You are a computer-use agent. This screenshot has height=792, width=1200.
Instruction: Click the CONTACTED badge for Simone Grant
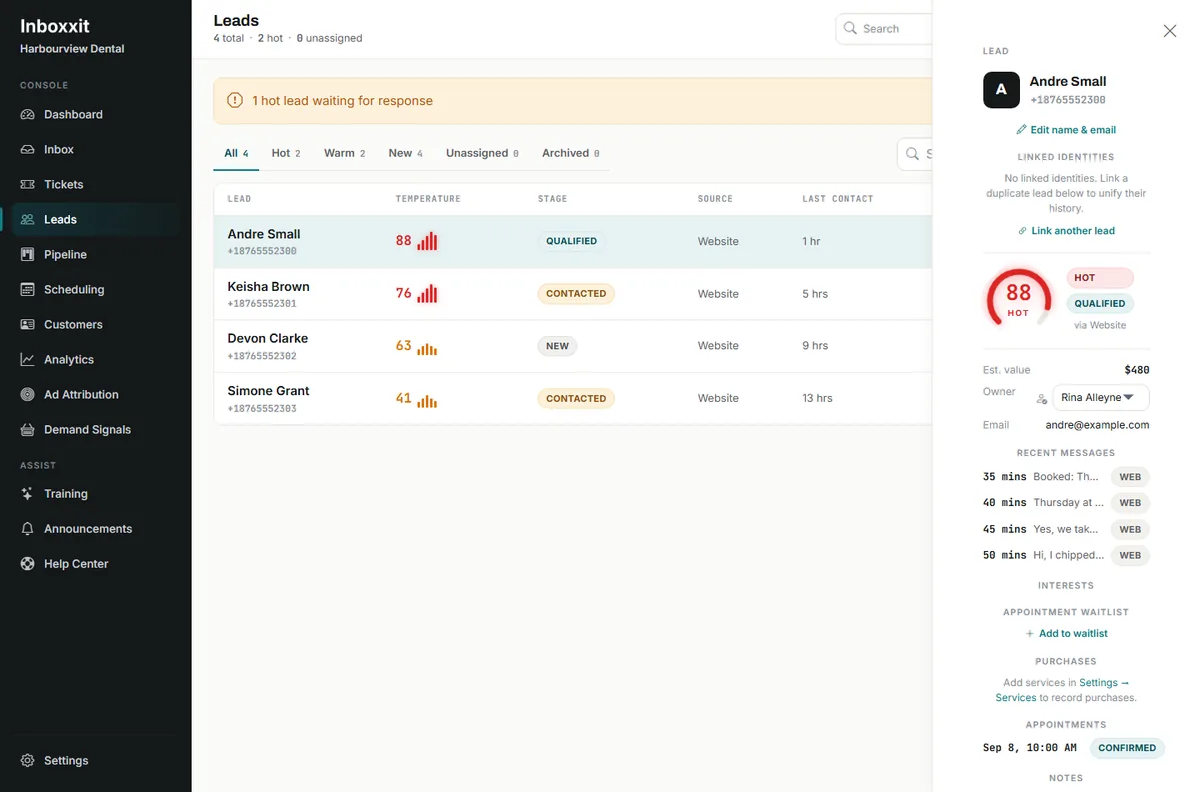point(576,399)
